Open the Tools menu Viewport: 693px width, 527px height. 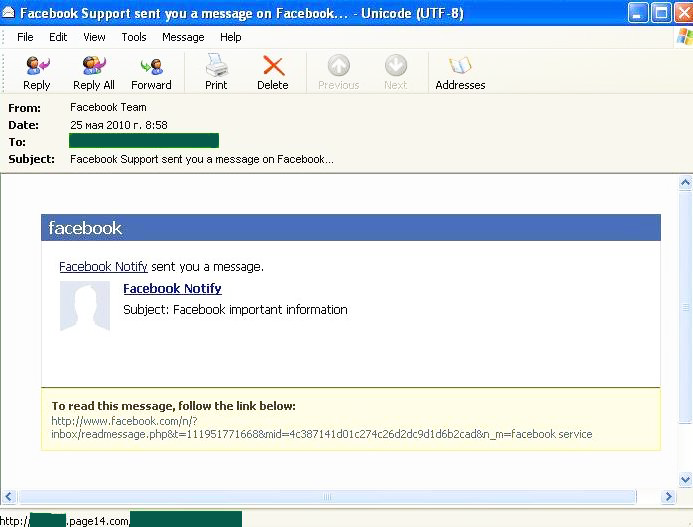134,37
